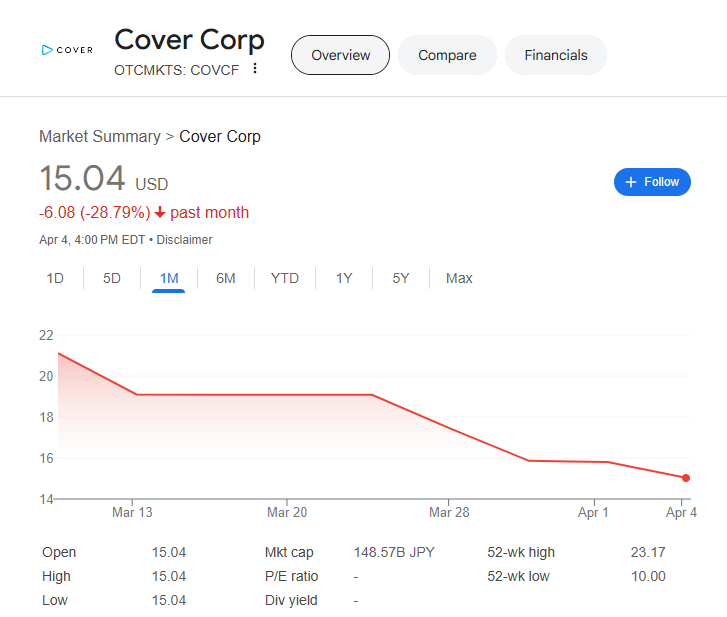Click the Market Summary breadcrumb link
The height and width of the screenshot is (617, 727).
tap(99, 136)
